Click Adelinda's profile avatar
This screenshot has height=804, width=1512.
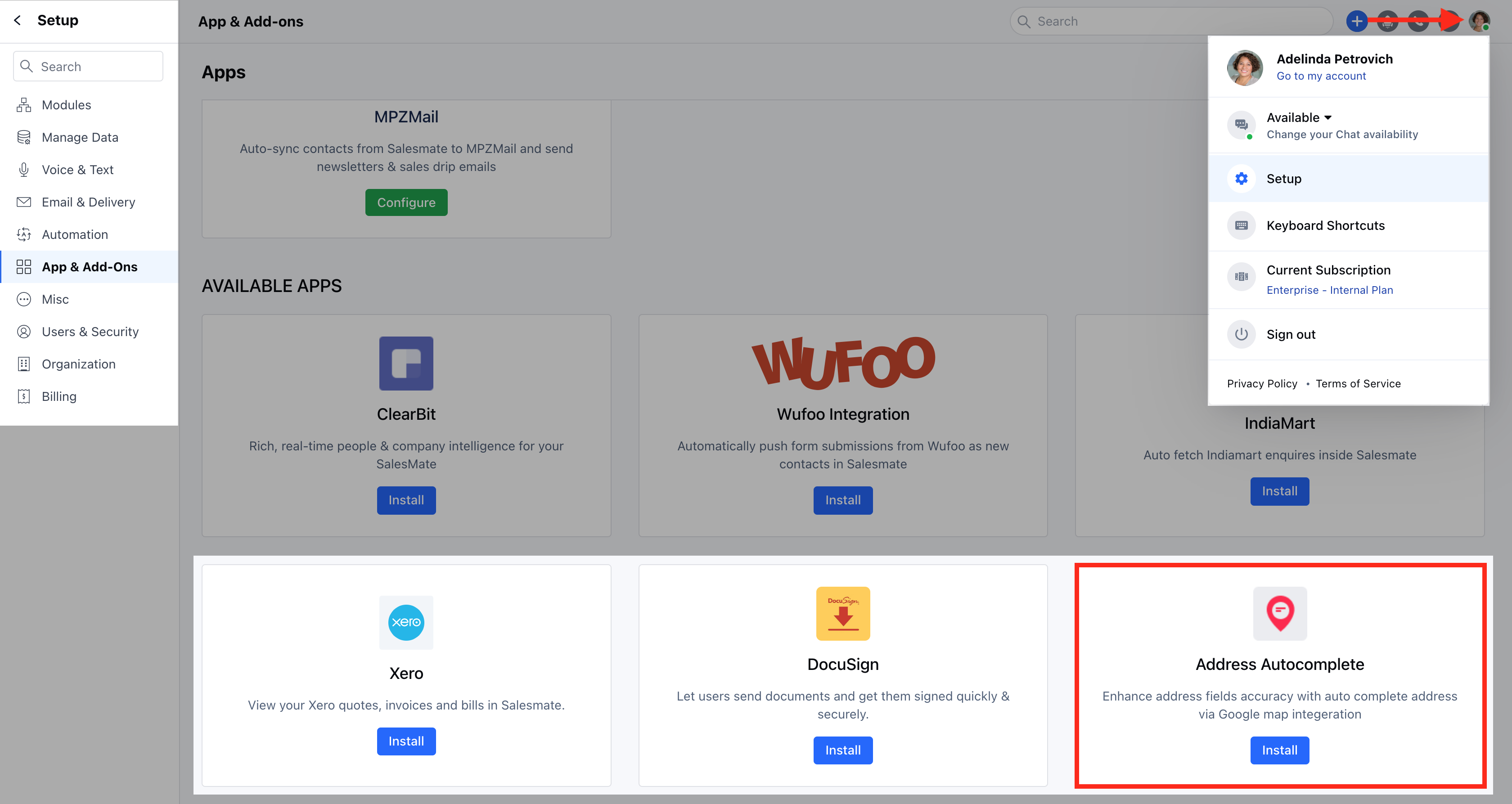[x=1479, y=21]
